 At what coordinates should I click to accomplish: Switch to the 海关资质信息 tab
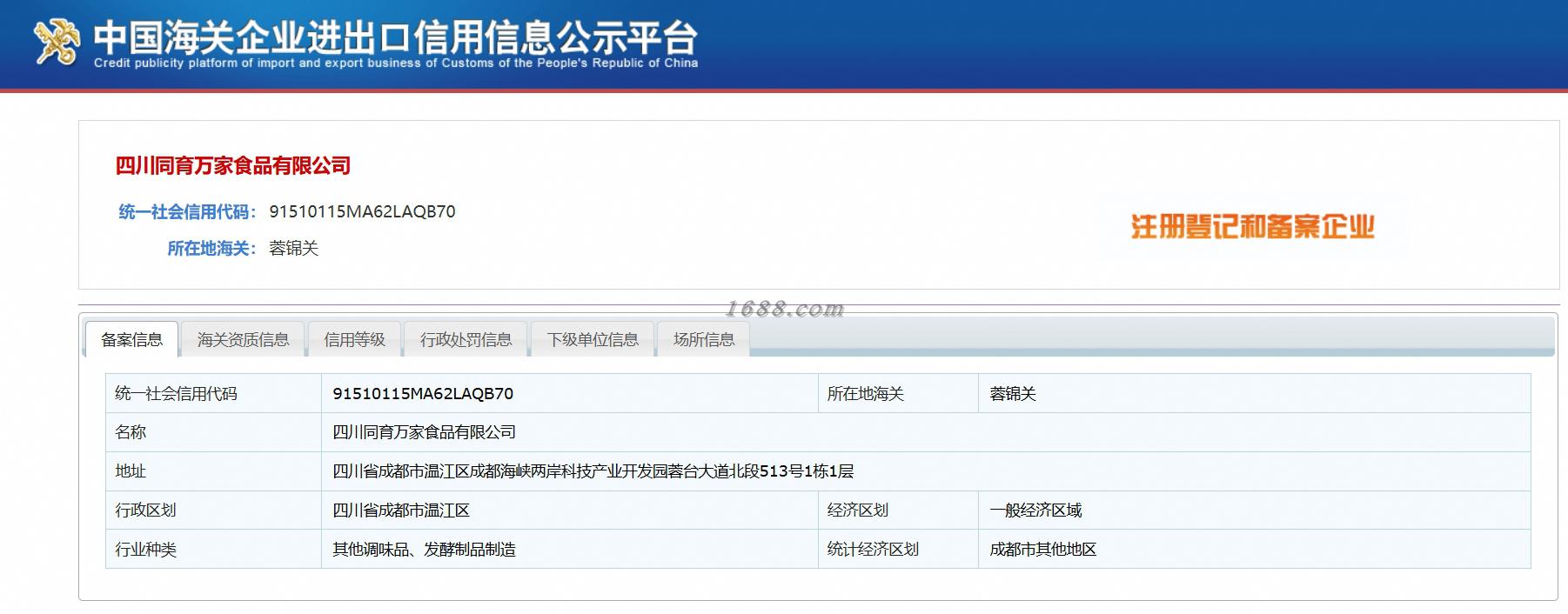coord(243,339)
